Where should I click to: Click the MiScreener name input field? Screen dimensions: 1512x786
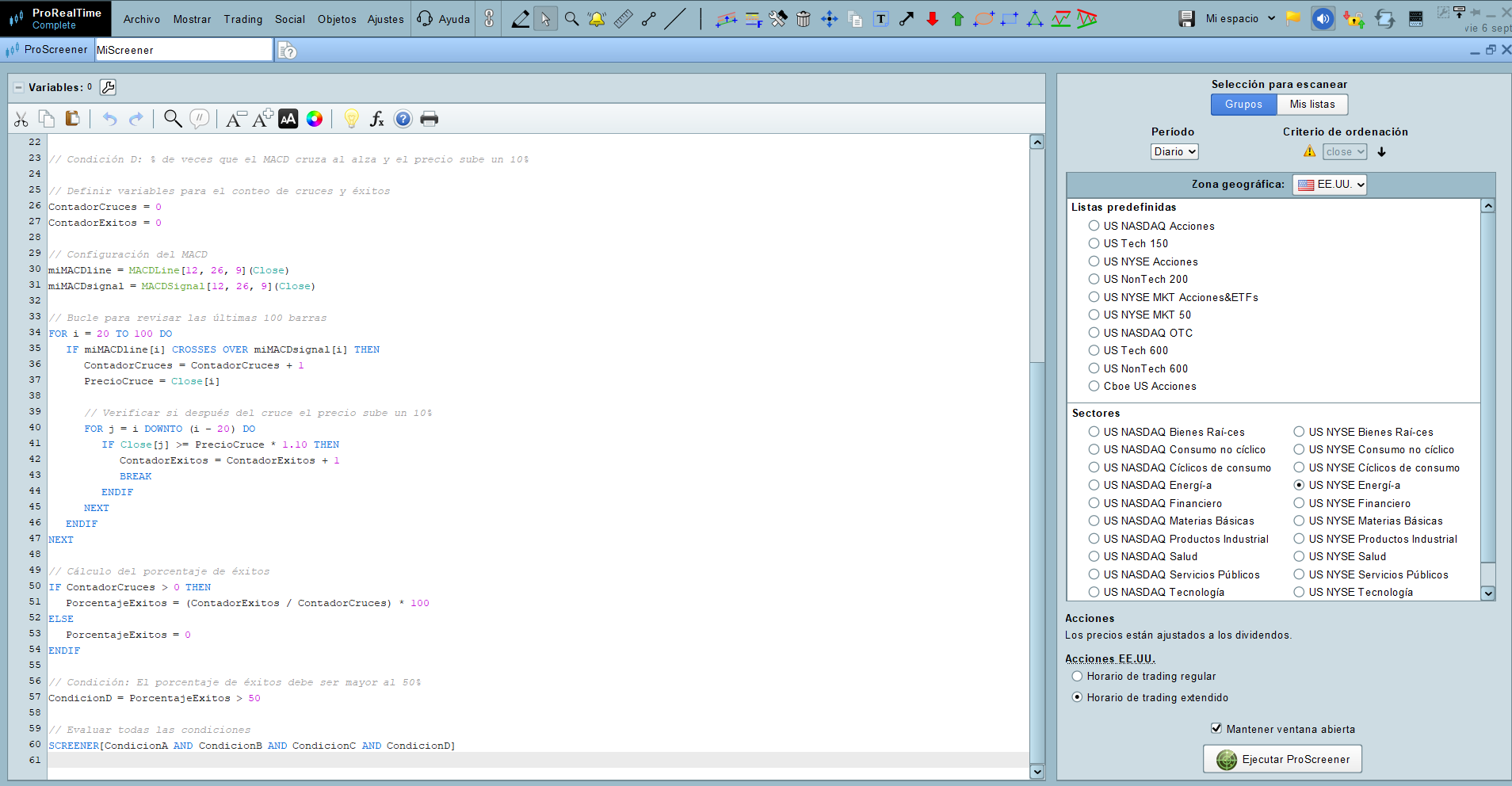(183, 50)
